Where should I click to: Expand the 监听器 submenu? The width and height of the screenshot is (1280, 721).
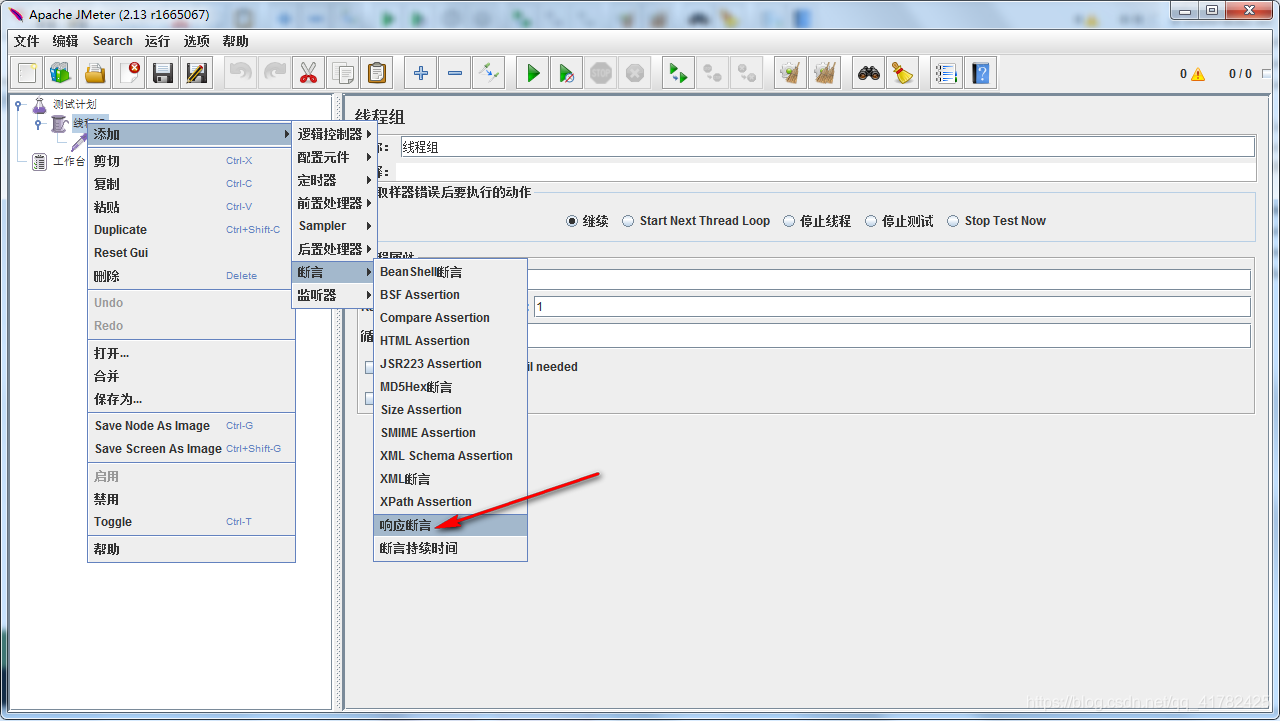tap(334, 295)
